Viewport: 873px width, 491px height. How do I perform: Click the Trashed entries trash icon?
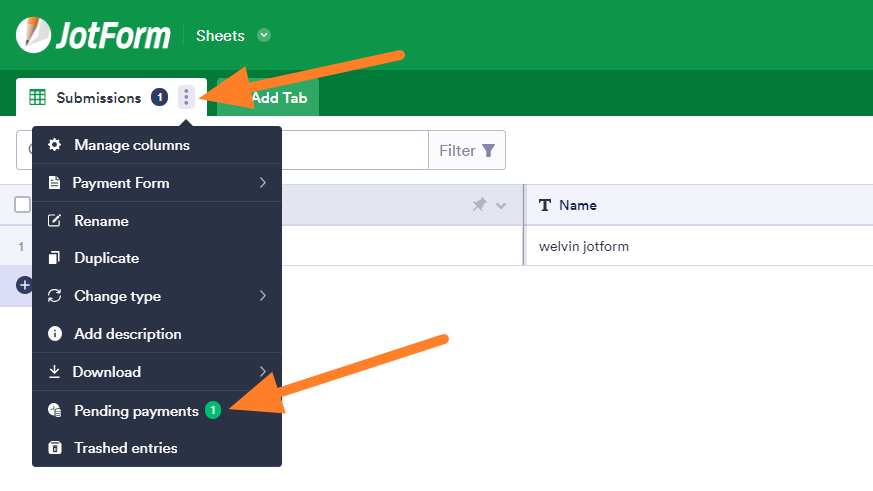55,448
